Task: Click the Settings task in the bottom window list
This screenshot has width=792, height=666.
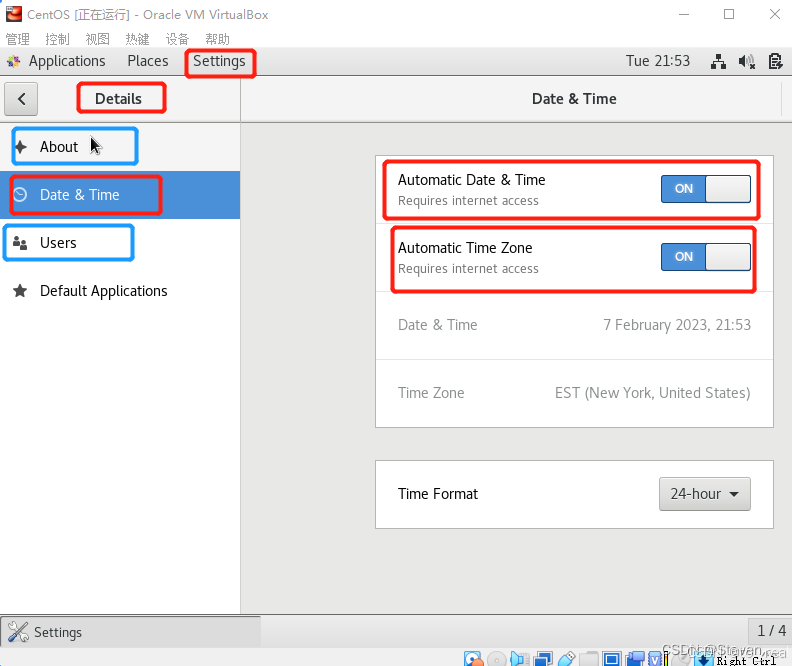Action: 131,632
